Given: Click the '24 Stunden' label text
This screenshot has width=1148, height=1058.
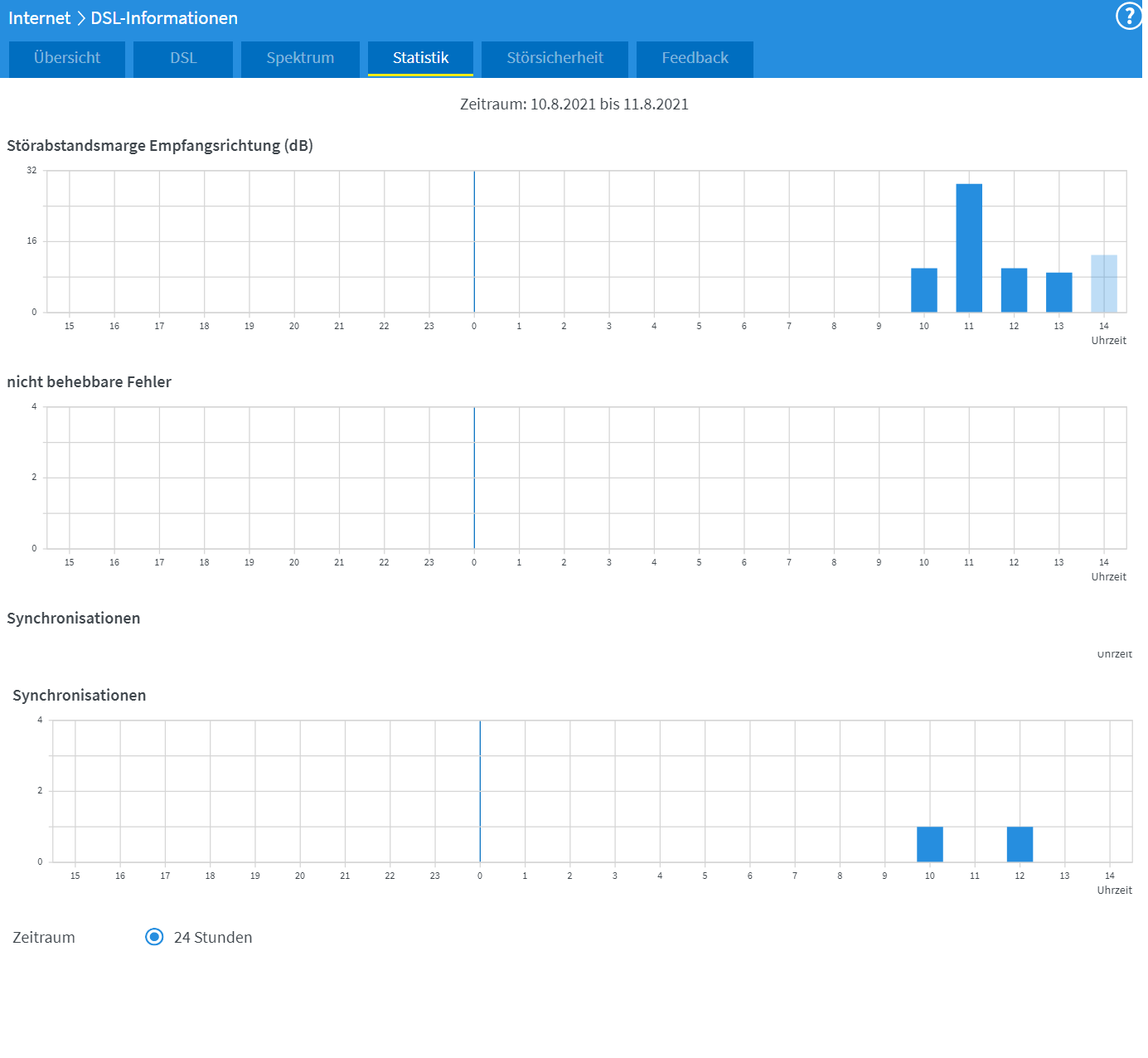Looking at the screenshot, I should (213, 938).
